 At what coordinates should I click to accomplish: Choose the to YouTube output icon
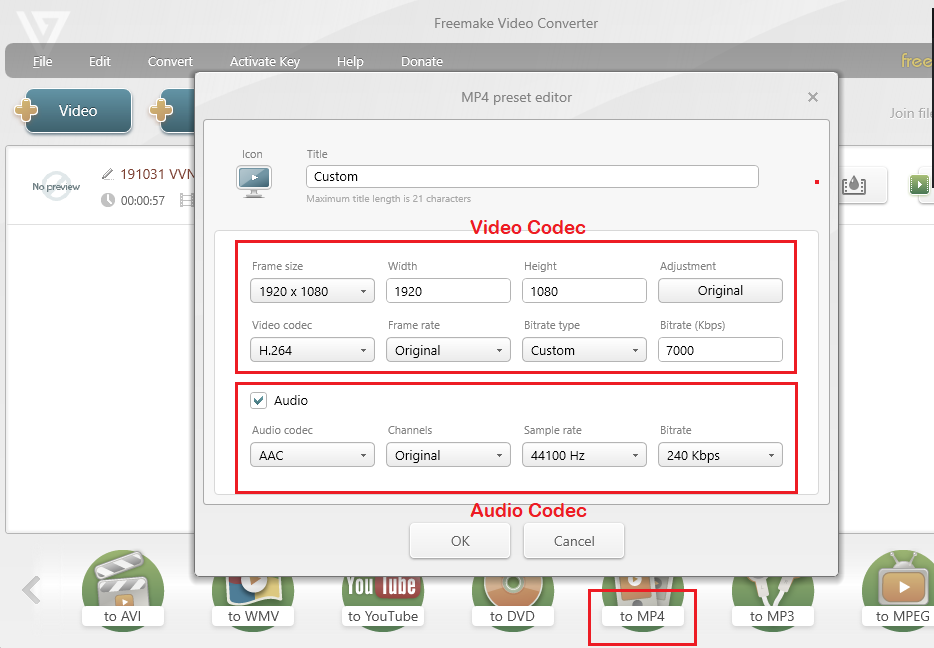pos(383,602)
